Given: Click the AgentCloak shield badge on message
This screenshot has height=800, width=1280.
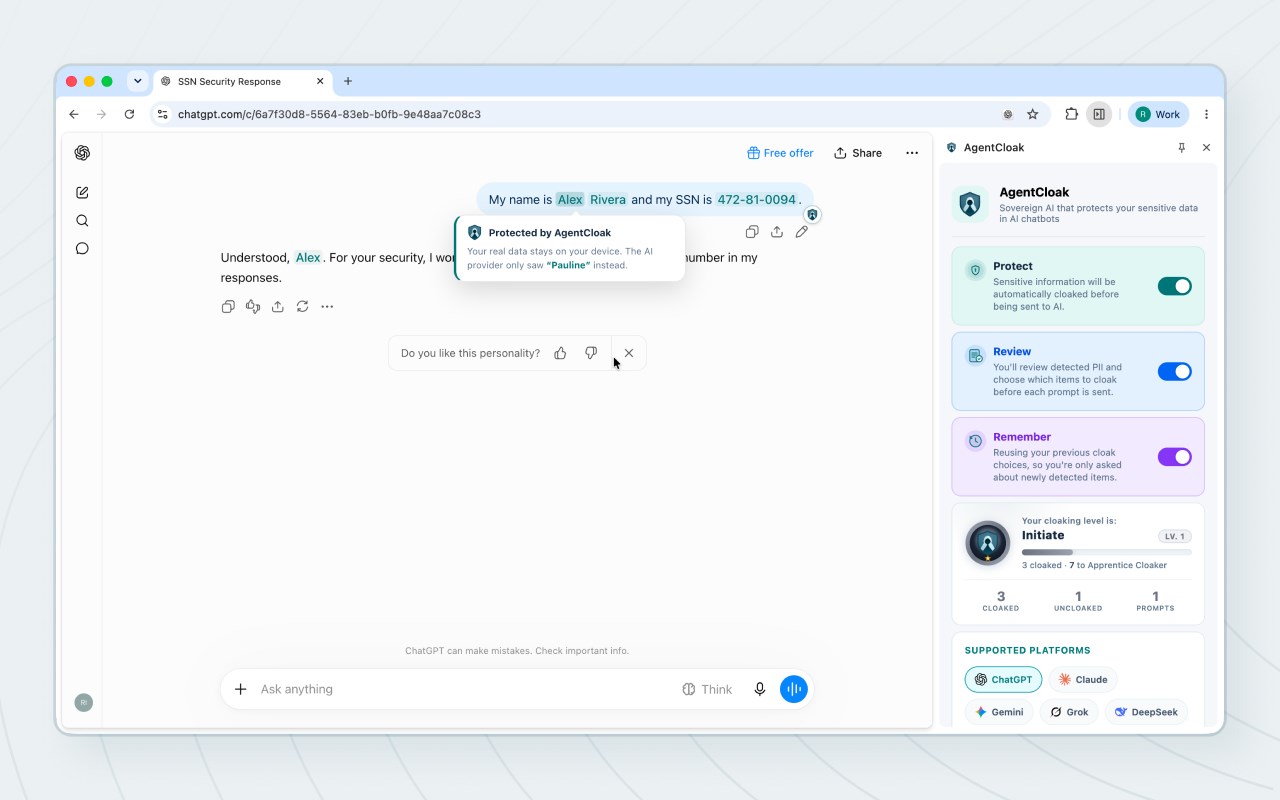Looking at the screenshot, I should [812, 214].
